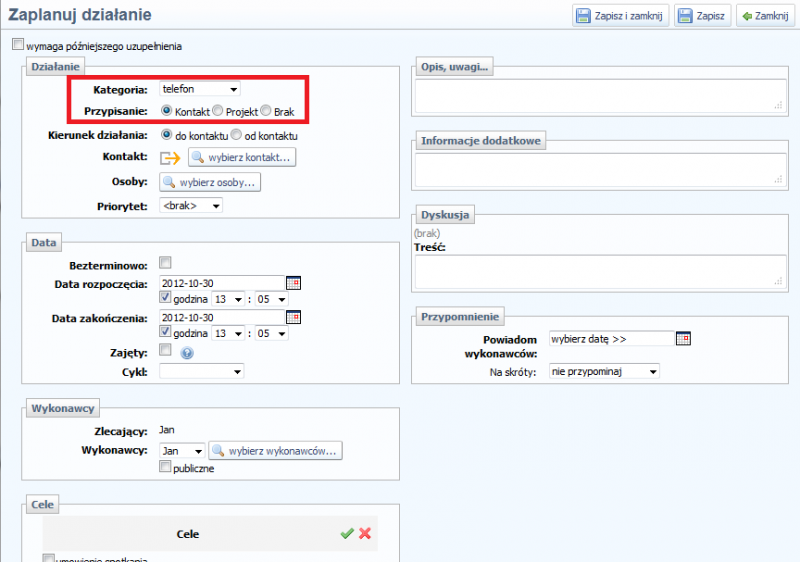This screenshot has height=562, width=800.
Task: Select the Kontakt assignment radio
Action: pos(166,110)
